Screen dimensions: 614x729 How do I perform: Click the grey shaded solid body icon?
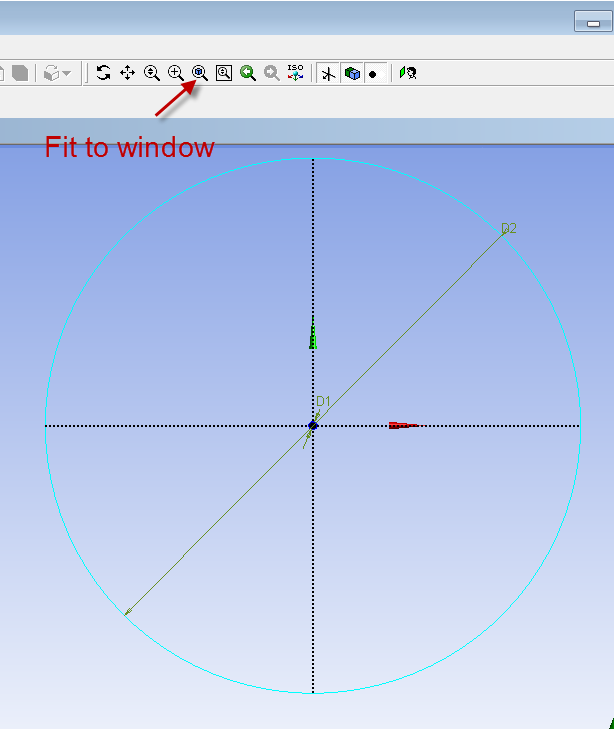tap(20, 73)
